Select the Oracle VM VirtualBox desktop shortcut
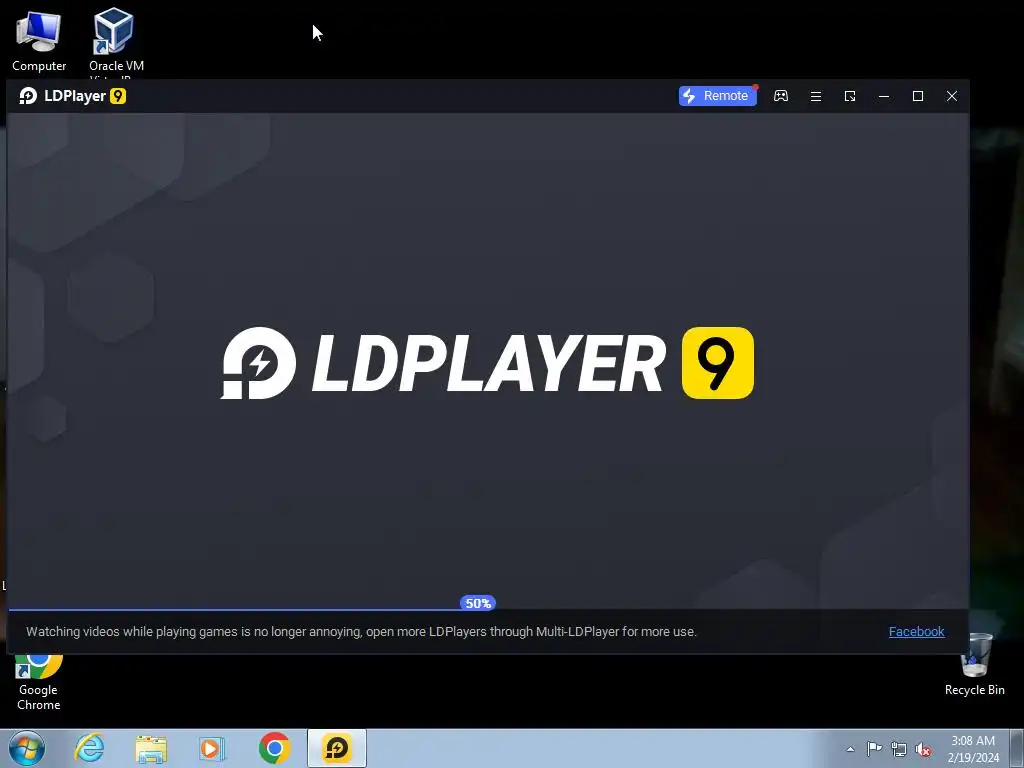 pos(116,44)
